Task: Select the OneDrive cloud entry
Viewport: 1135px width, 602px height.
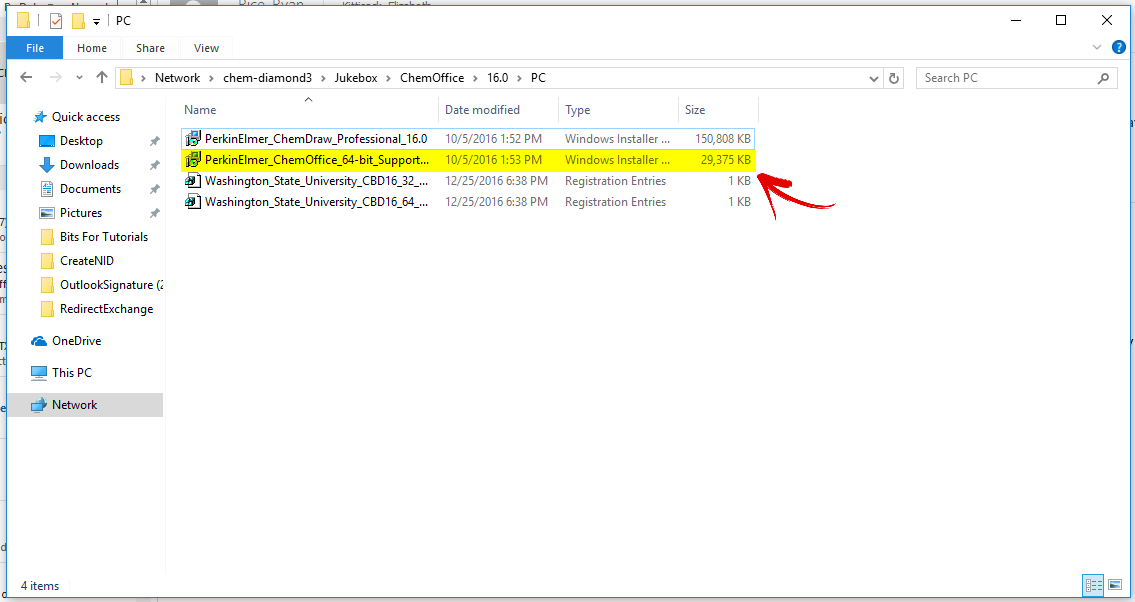Action: tap(76, 341)
